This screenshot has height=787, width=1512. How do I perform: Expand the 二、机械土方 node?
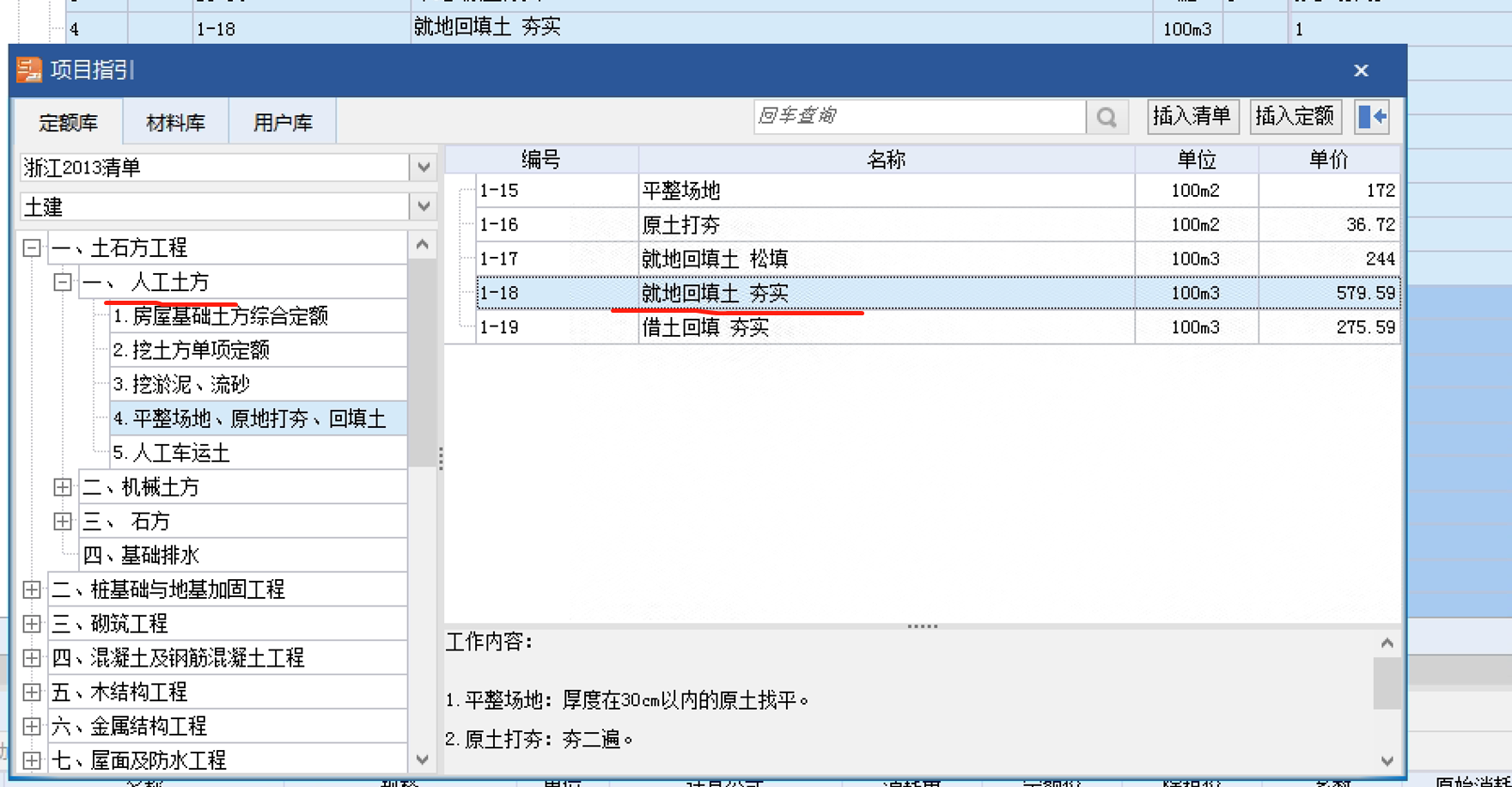pyautogui.click(x=62, y=487)
